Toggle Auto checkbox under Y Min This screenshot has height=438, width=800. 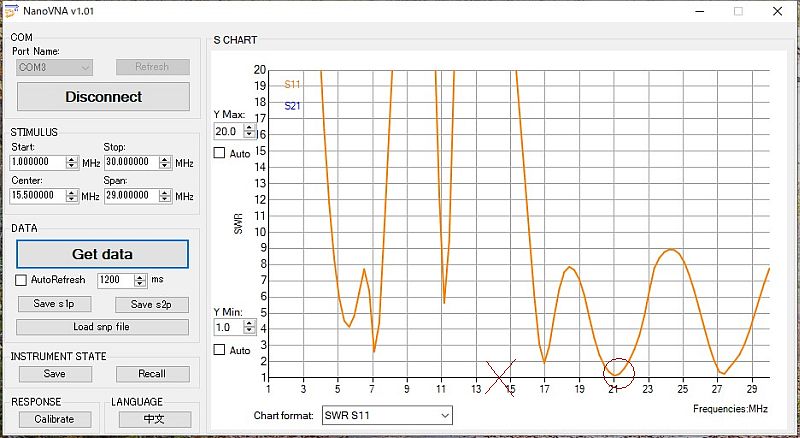click(220, 350)
